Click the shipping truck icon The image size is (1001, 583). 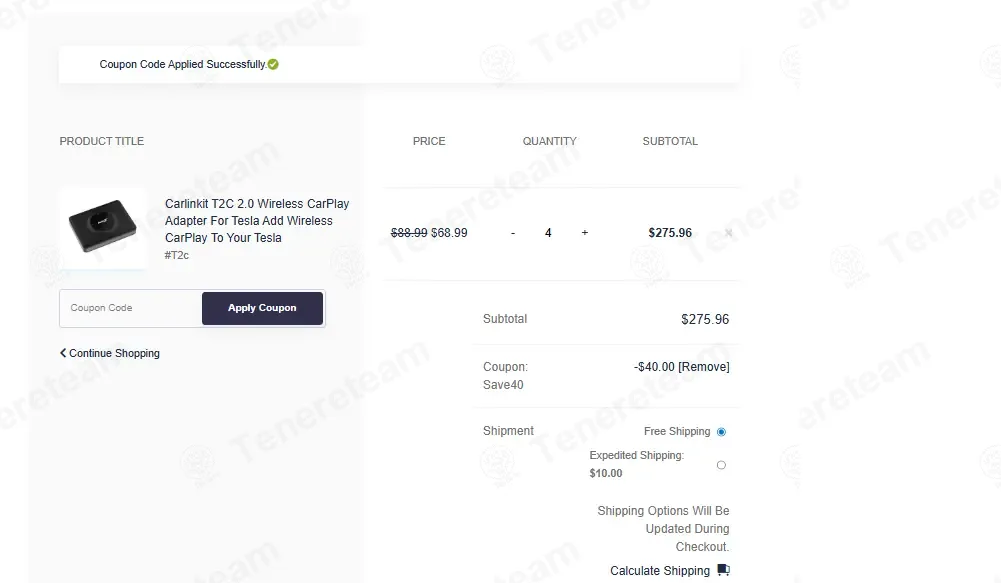coord(723,570)
